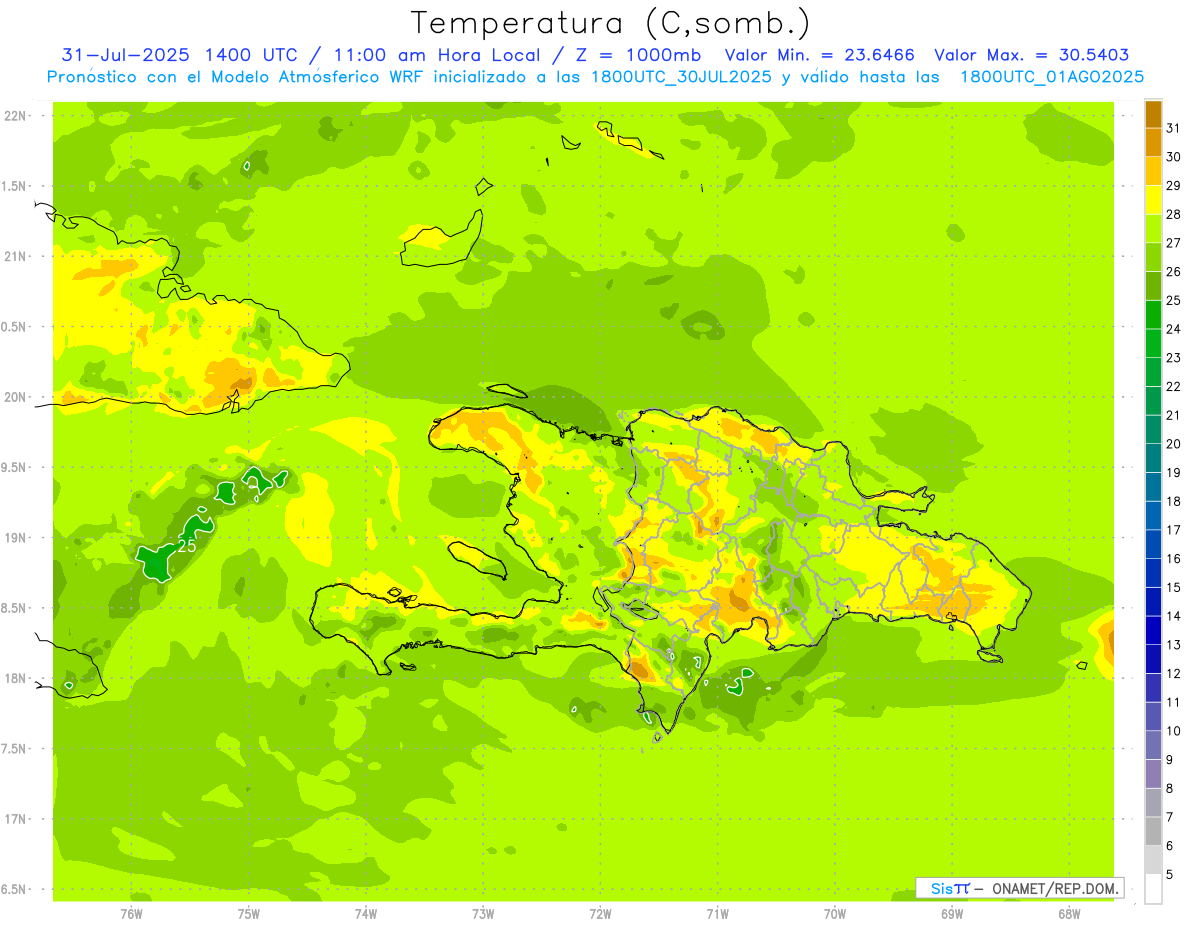Click the "9.5N" latitude axis label
Viewport: 1200px width, 927px height.
[x=15, y=467]
